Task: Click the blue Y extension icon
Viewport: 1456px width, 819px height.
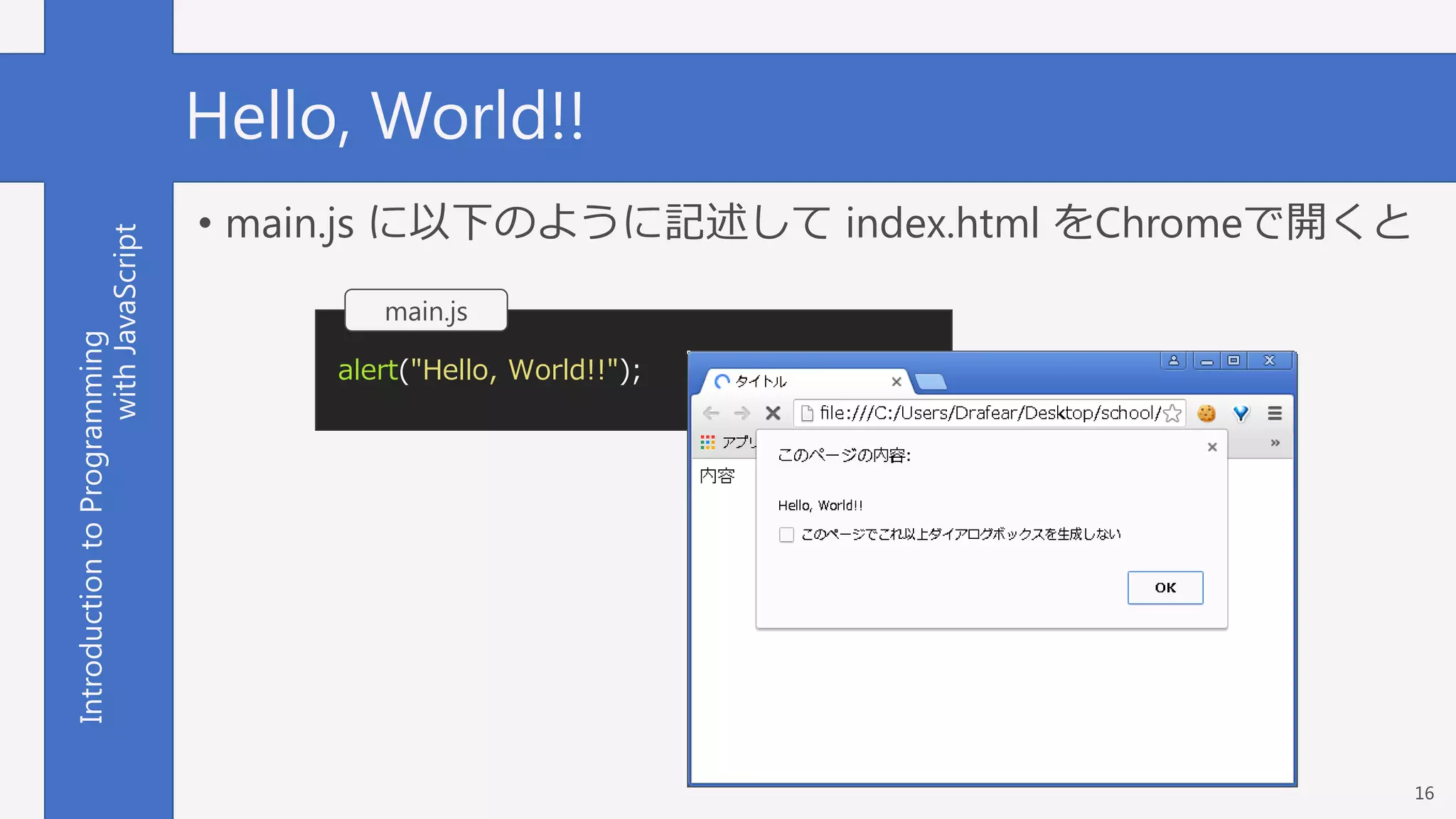Action: point(1241,413)
